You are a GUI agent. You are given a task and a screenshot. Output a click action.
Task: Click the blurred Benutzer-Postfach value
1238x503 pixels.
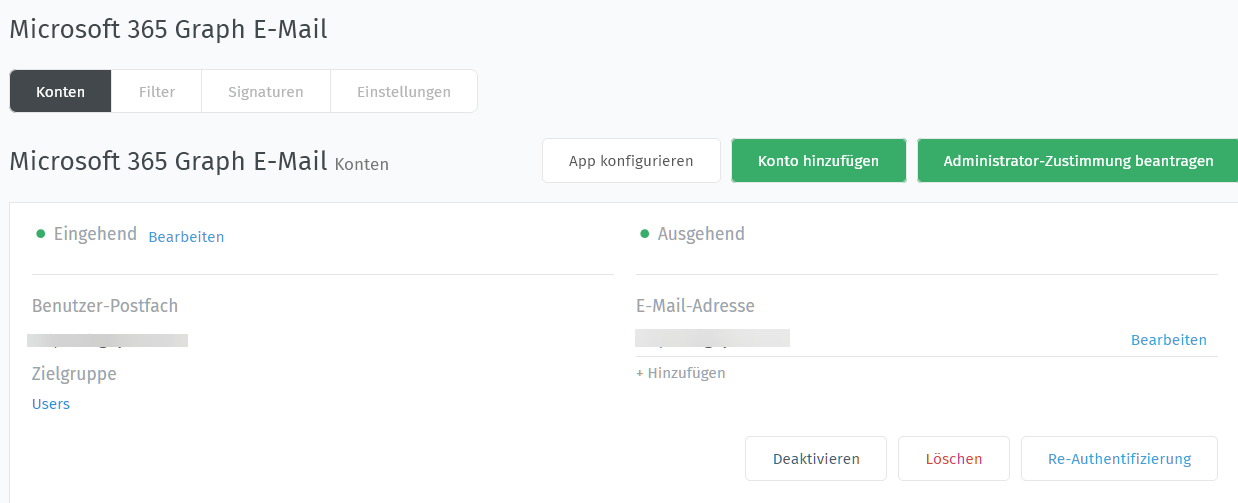click(x=108, y=340)
